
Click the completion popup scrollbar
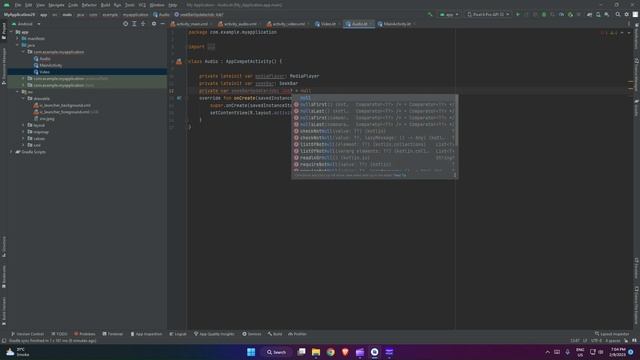[x=456, y=120]
